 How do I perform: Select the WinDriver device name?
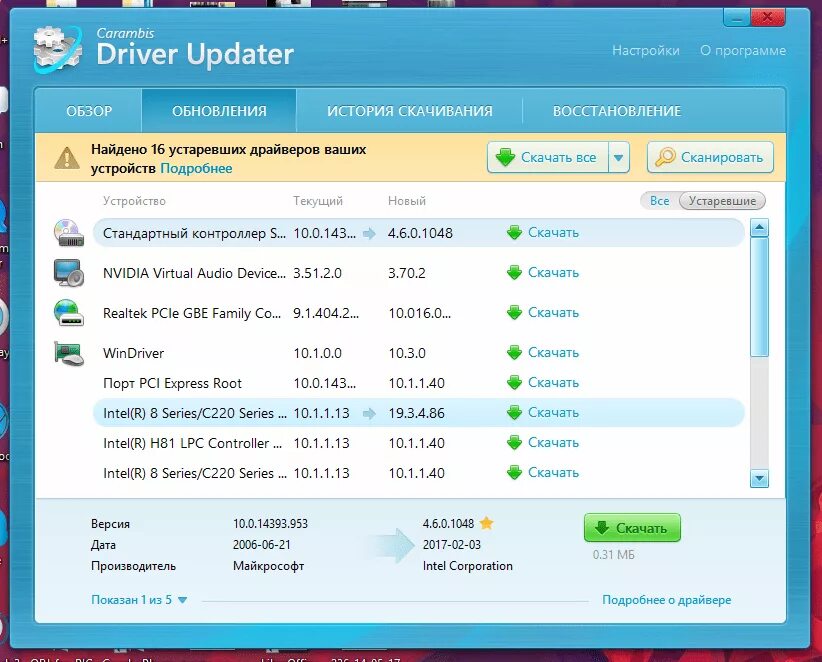click(x=134, y=353)
